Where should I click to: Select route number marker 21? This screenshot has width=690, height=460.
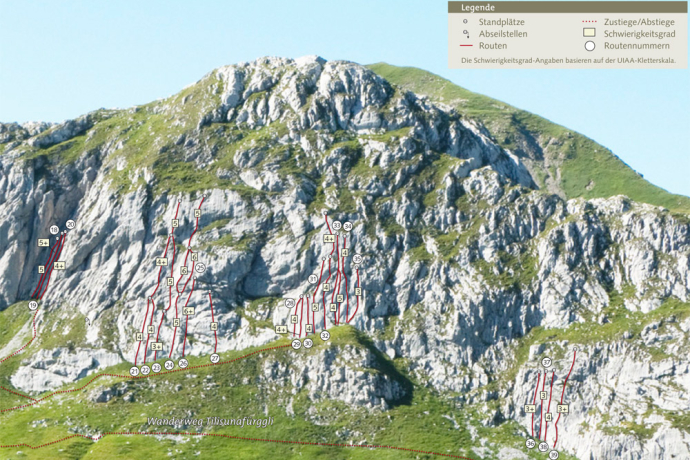coord(134,371)
